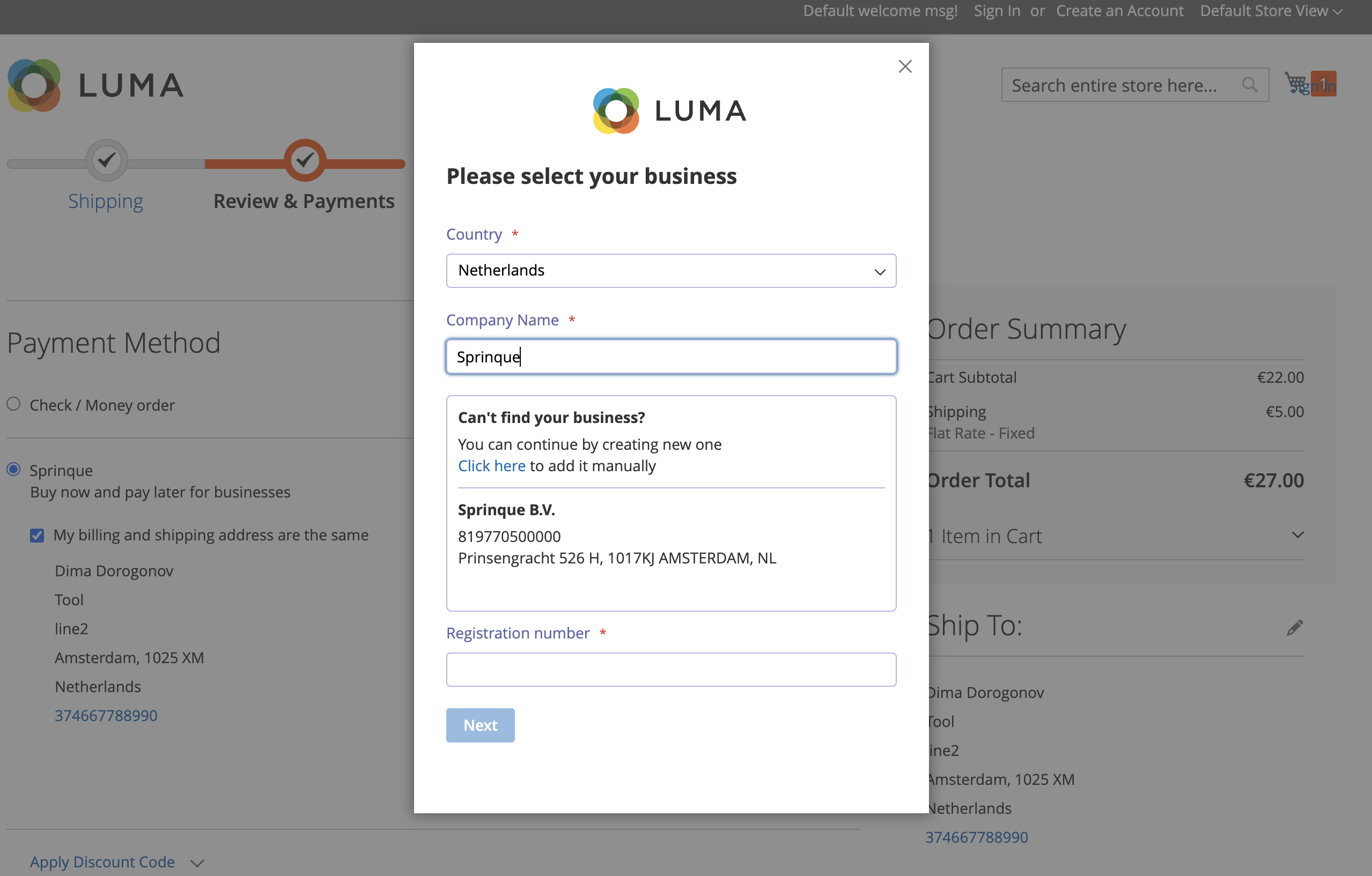Click the Registration number input field
The image size is (1372, 876).
[670, 669]
